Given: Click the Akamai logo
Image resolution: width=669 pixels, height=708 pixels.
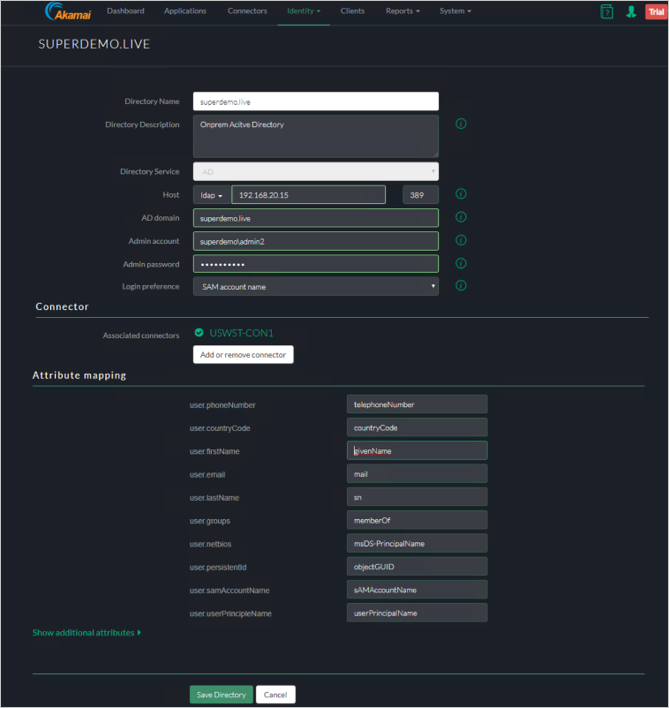Looking at the screenshot, I should pyautogui.click(x=66, y=12).
